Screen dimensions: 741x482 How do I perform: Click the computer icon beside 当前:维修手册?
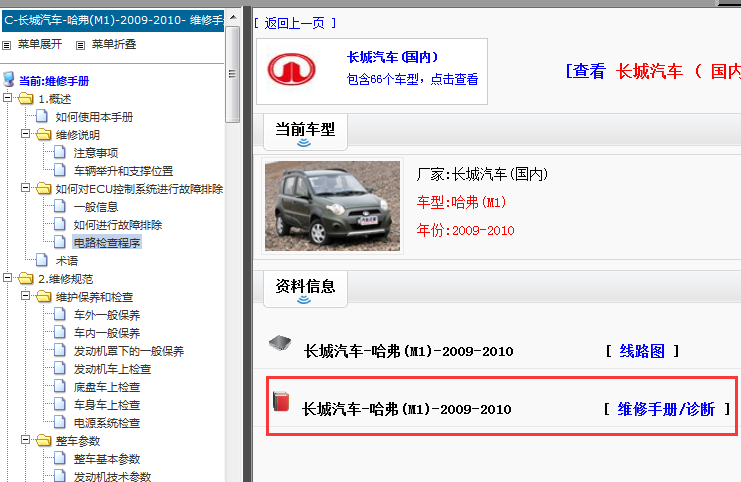9,79
